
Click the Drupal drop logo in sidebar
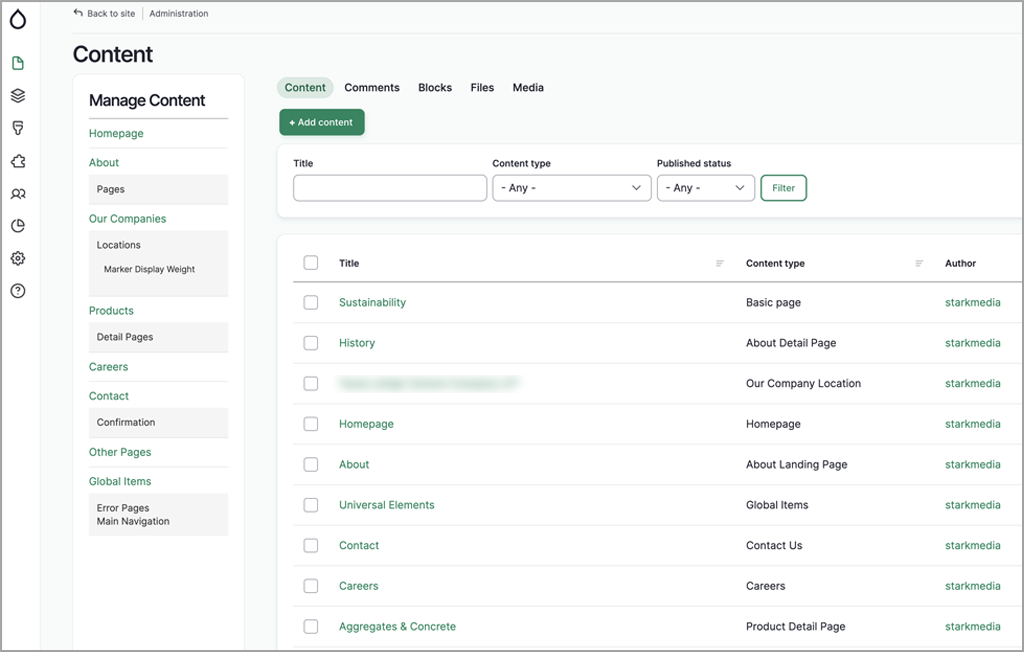[18, 18]
